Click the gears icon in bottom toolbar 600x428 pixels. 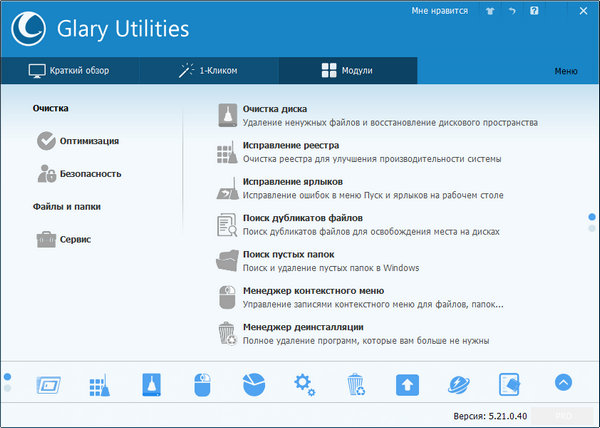[304, 384]
